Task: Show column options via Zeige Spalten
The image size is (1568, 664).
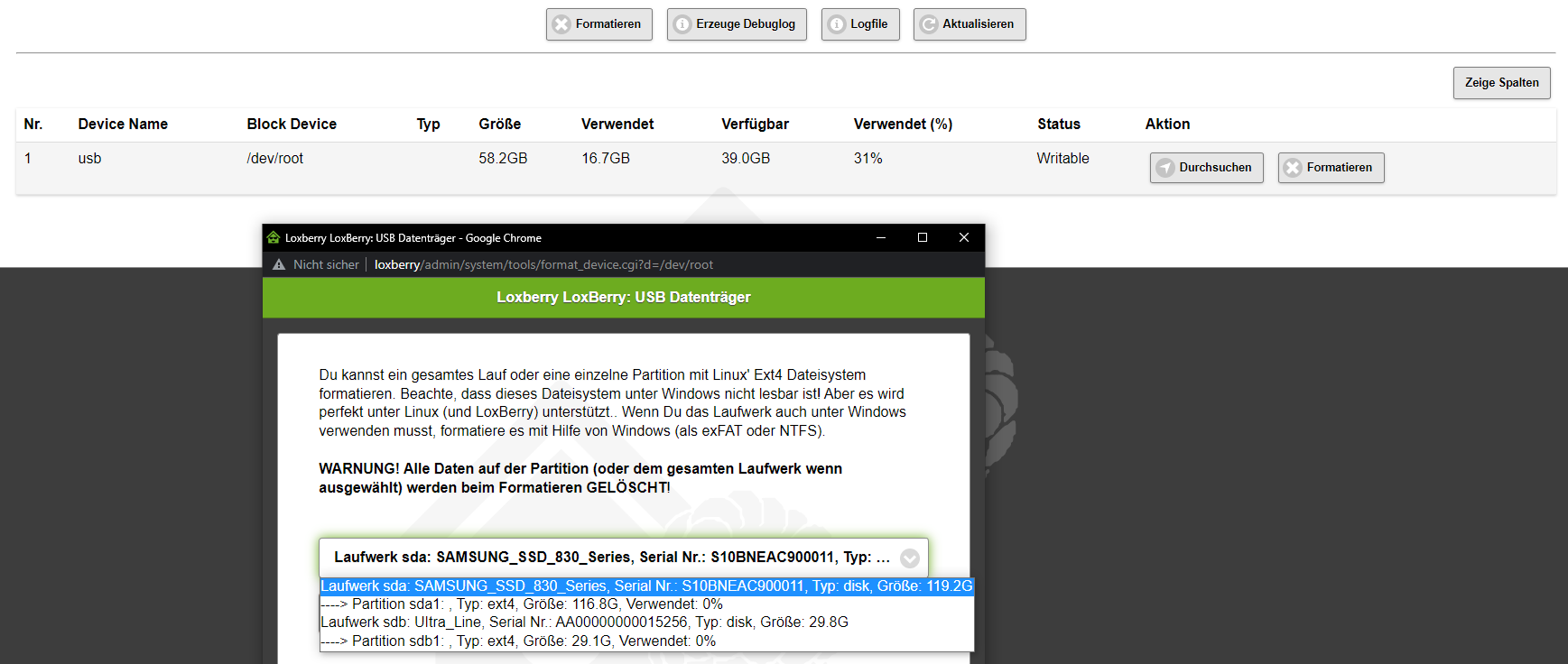Action: coord(1502,83)
